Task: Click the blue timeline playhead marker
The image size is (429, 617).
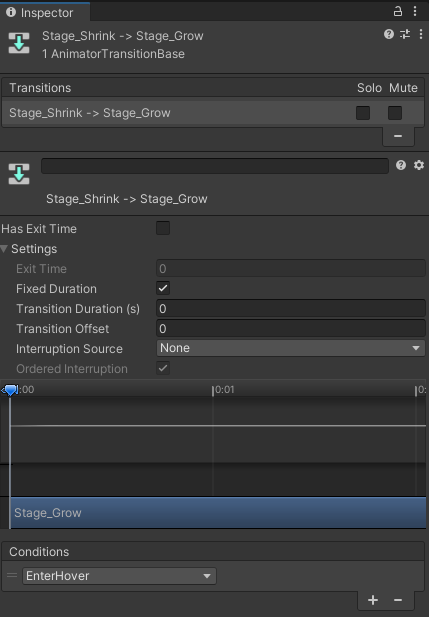Action: tap(10, 390)
